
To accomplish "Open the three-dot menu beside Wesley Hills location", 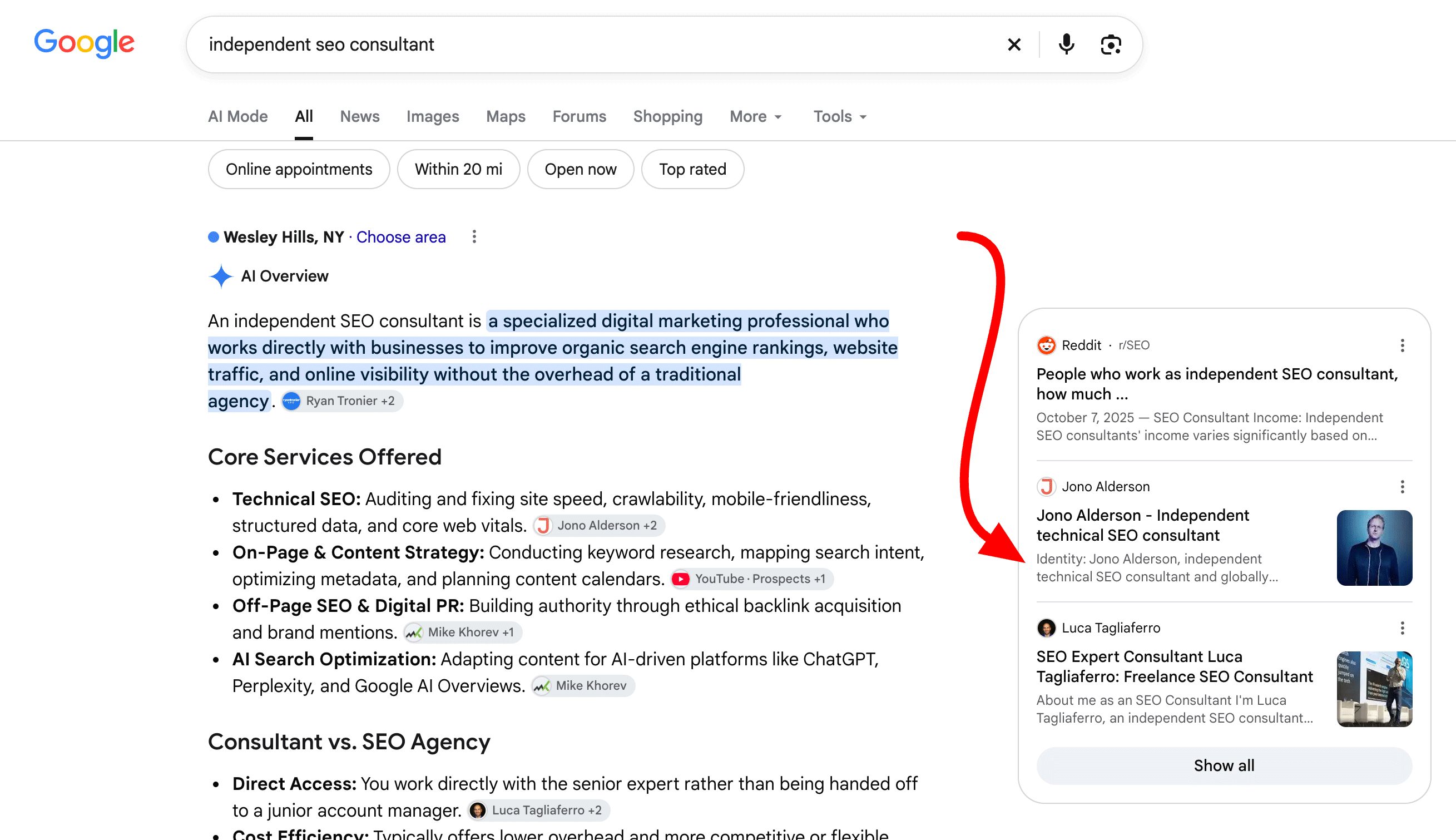I will [474, 236].
